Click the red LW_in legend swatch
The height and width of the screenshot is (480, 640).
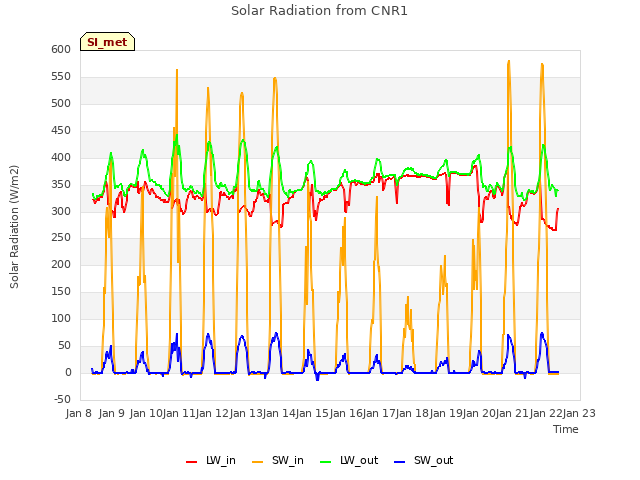[191, 462]
